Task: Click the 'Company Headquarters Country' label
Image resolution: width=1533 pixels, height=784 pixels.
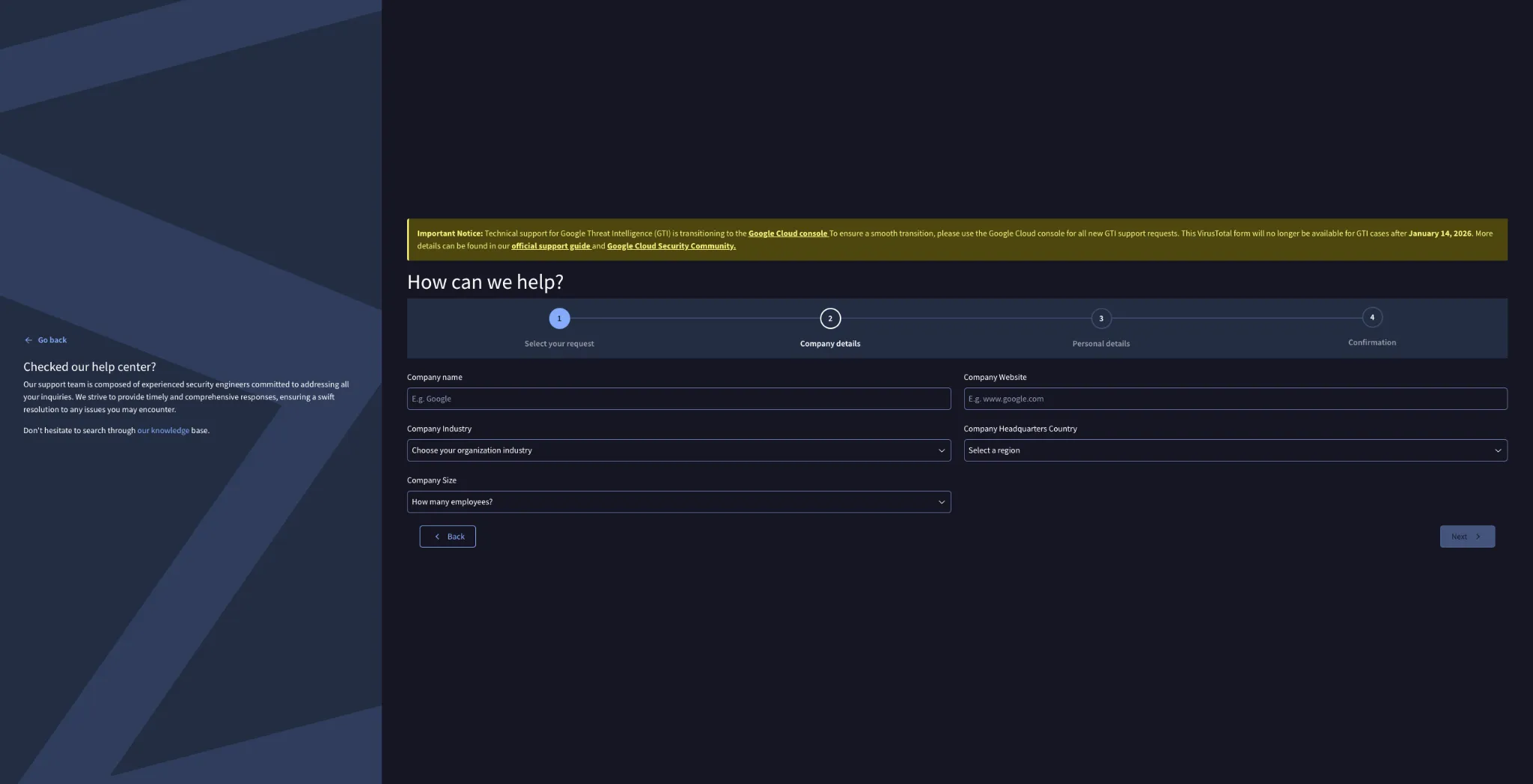Action: pos(1020,429)
